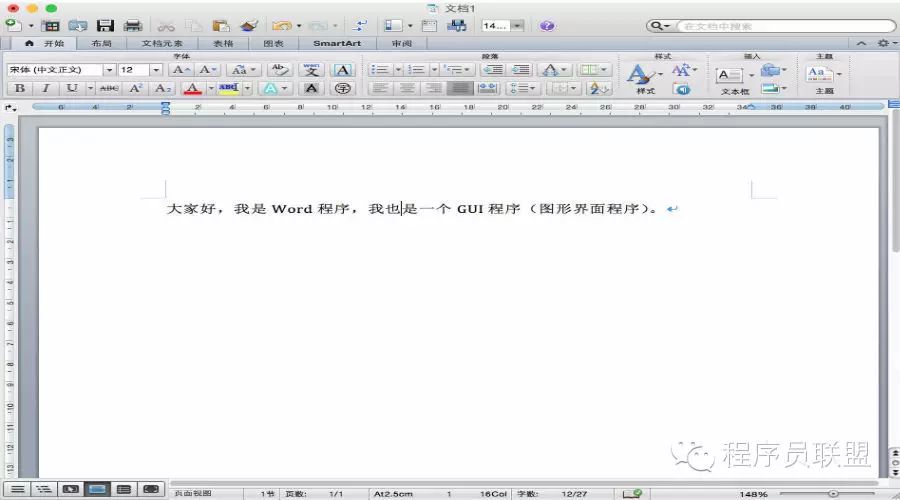Click the Sort A-Z icon
Viewport: 900px width, 500px height.
(600, 88)
